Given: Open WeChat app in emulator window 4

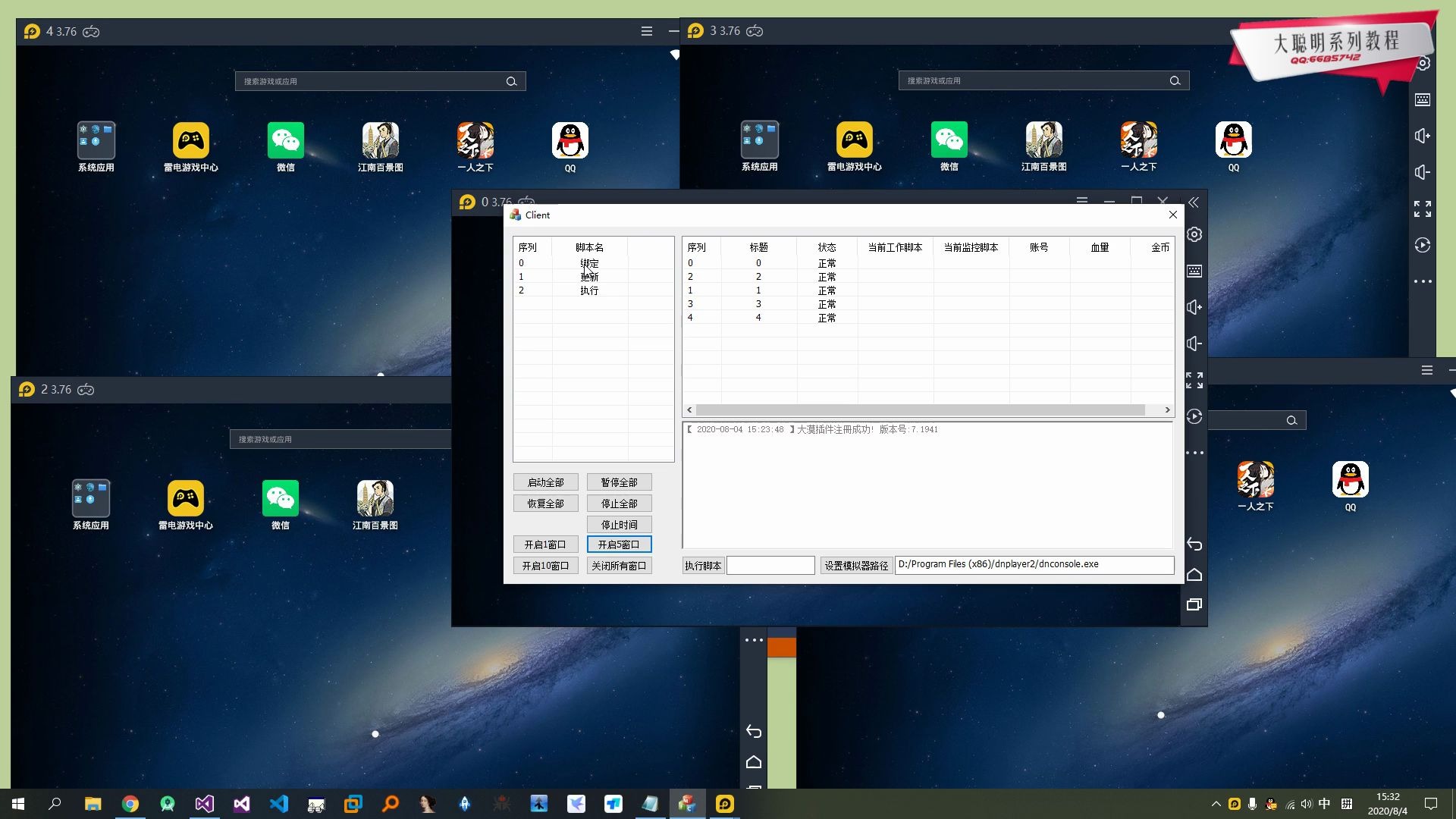Looking at the screenshot, I should (285, 140).
